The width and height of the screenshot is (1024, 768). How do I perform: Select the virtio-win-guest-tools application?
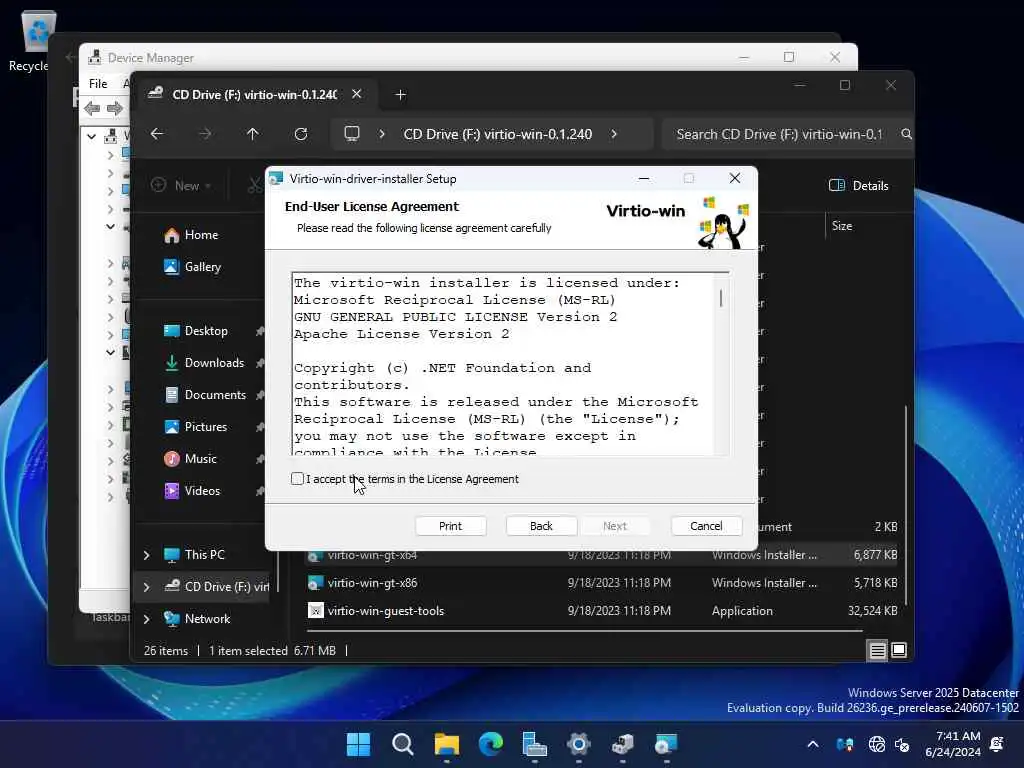tap(605, 611)
